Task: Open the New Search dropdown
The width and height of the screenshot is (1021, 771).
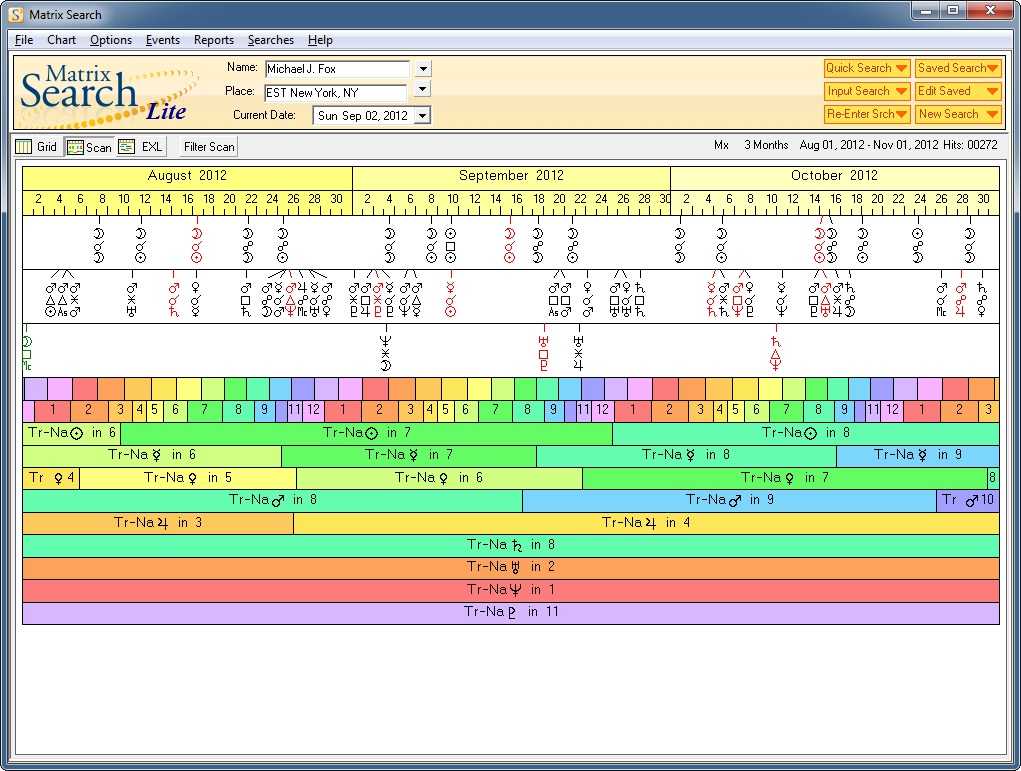Action: pos(958,114)
